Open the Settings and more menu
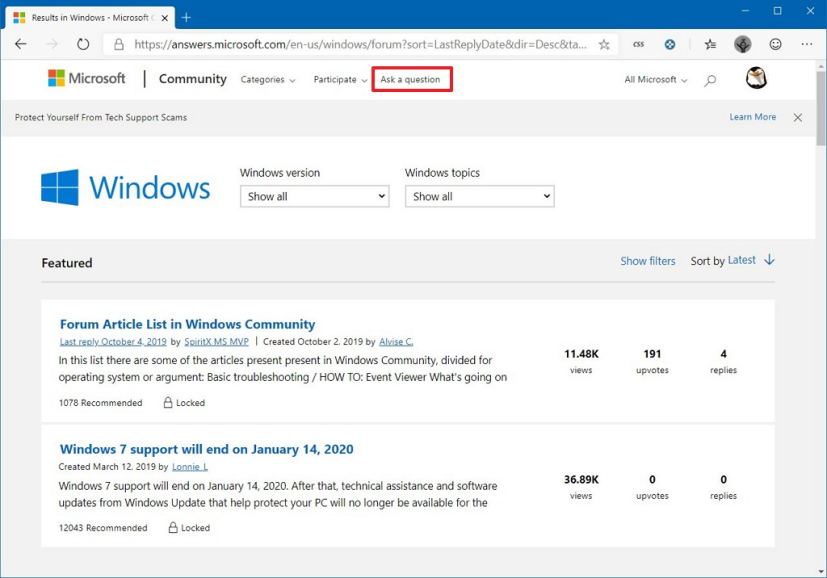Viewport: 827px width, 578px height. pyautogui.click(x=806, y=44)
